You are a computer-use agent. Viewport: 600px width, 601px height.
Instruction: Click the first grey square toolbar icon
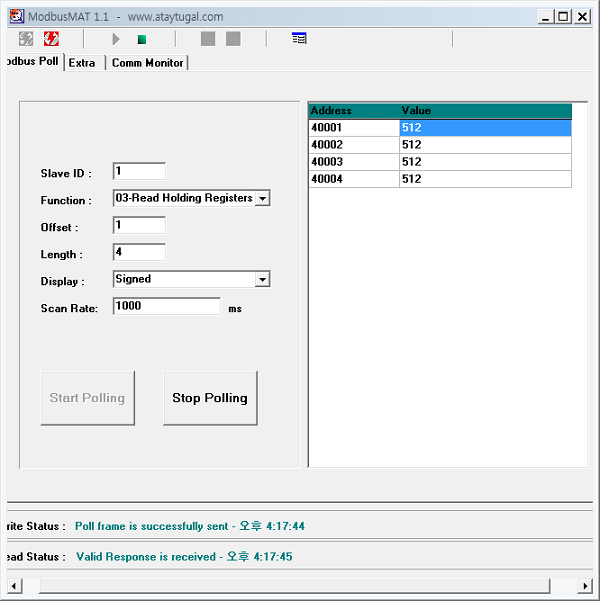(208, 39)
